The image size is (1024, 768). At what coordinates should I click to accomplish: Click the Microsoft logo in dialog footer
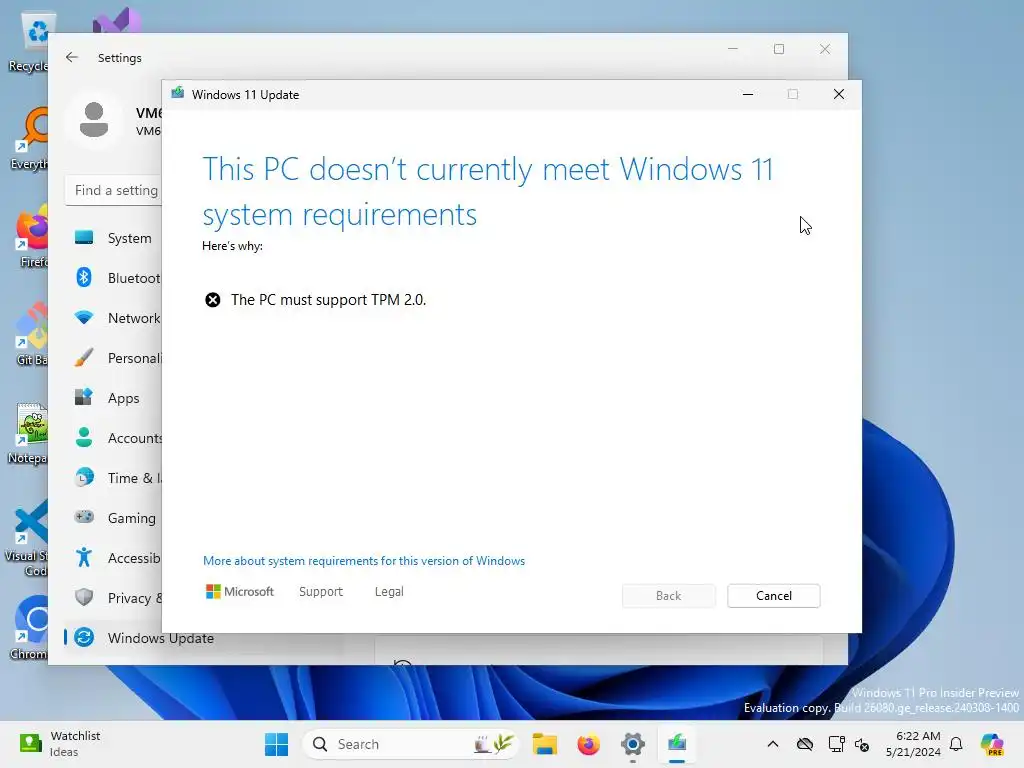240,592
